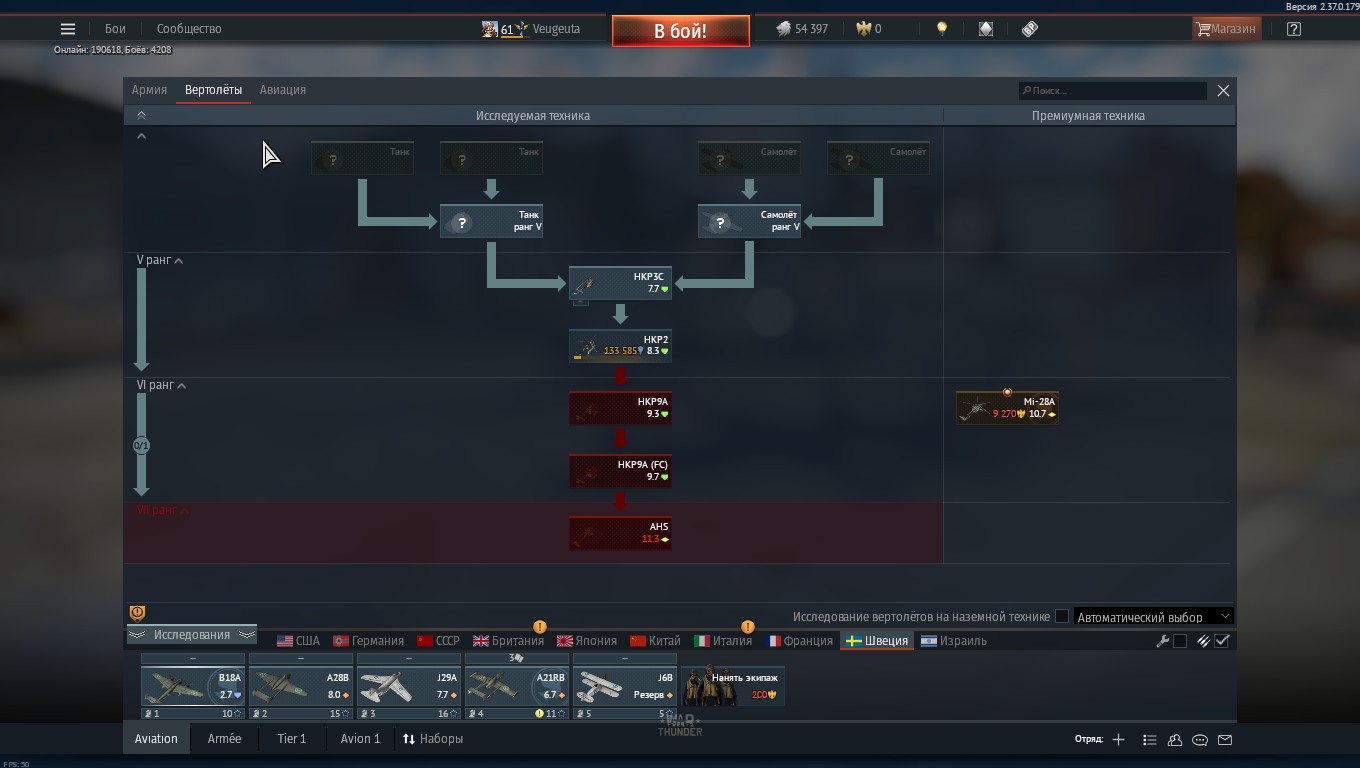Collapse the V ранг section
Screen dimensions: 1360x768
point(160,260)
